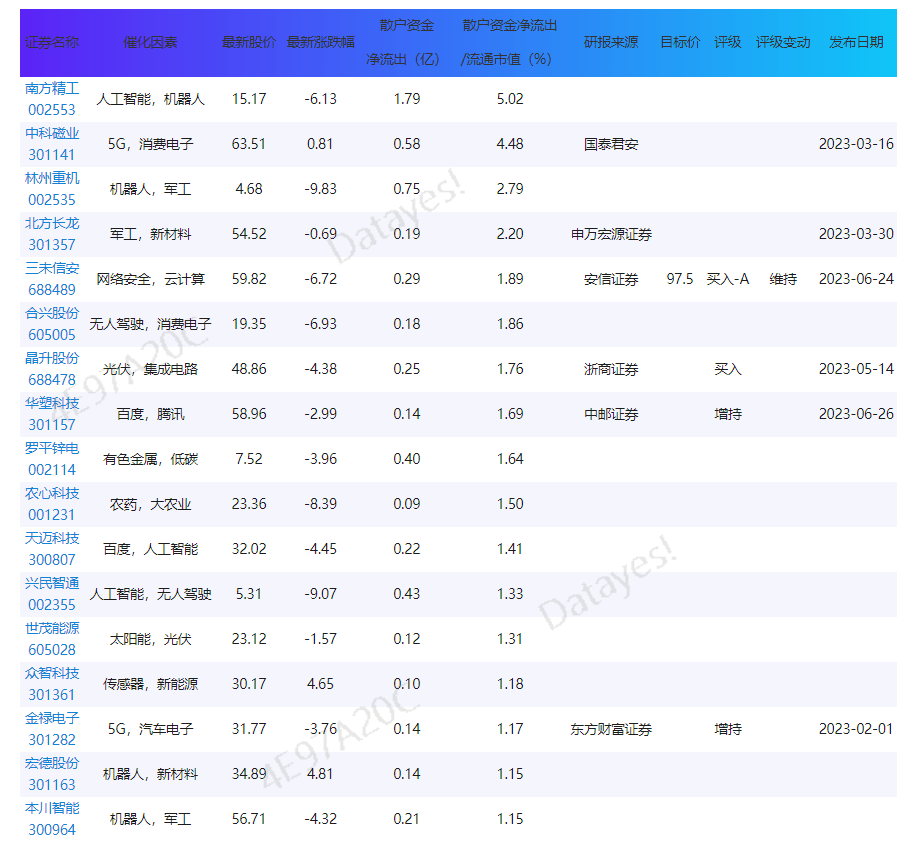Click the outflow value 1.79 cell
Image resolution: width=916 pixels, height=841 pixels.
[x=407, y=99]
